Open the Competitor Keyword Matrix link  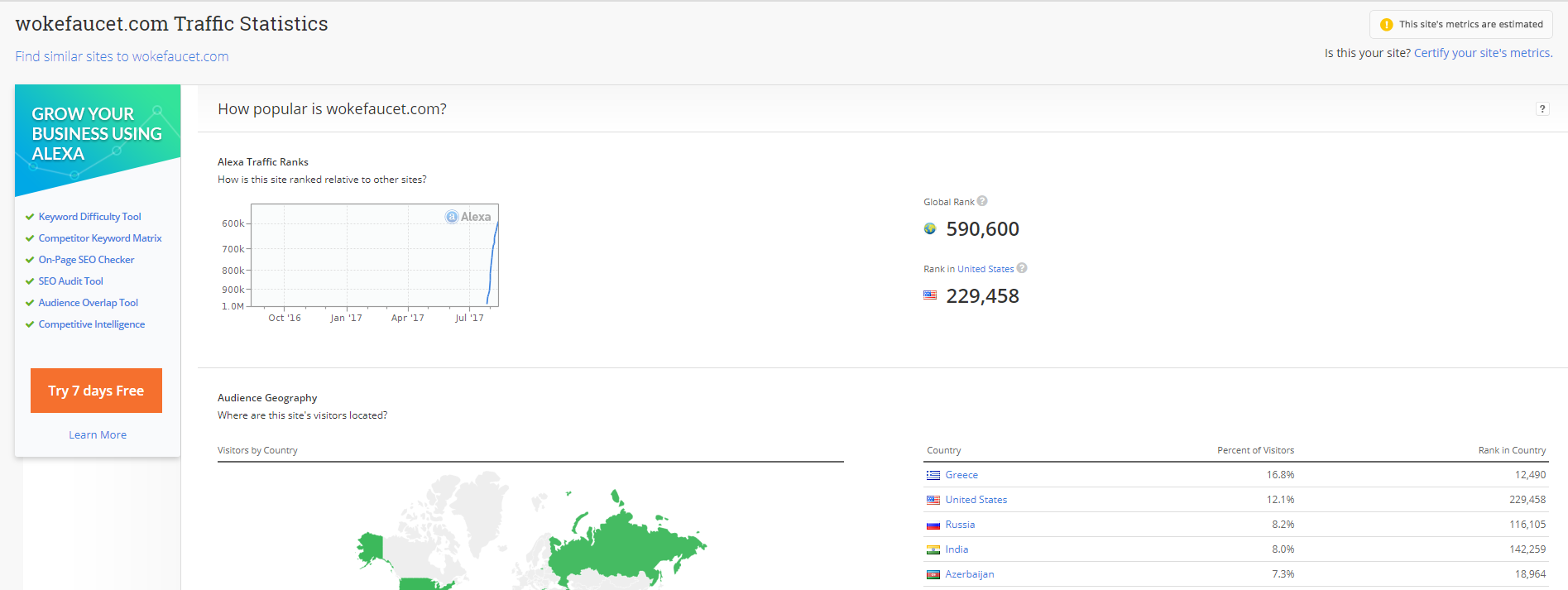pos(100,238)
